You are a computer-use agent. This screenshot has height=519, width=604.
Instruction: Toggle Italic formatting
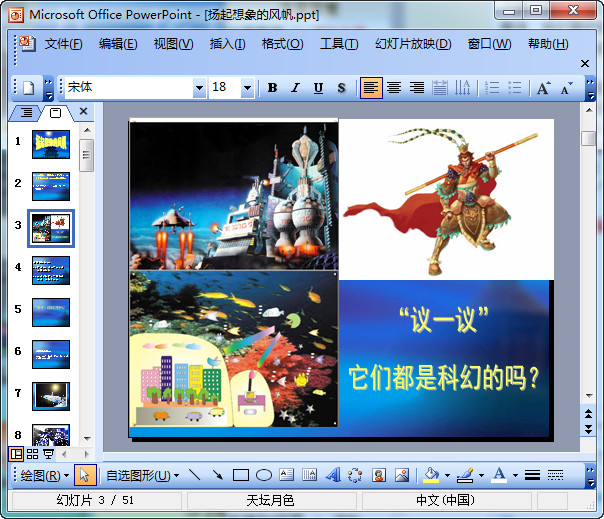(295, 88)
